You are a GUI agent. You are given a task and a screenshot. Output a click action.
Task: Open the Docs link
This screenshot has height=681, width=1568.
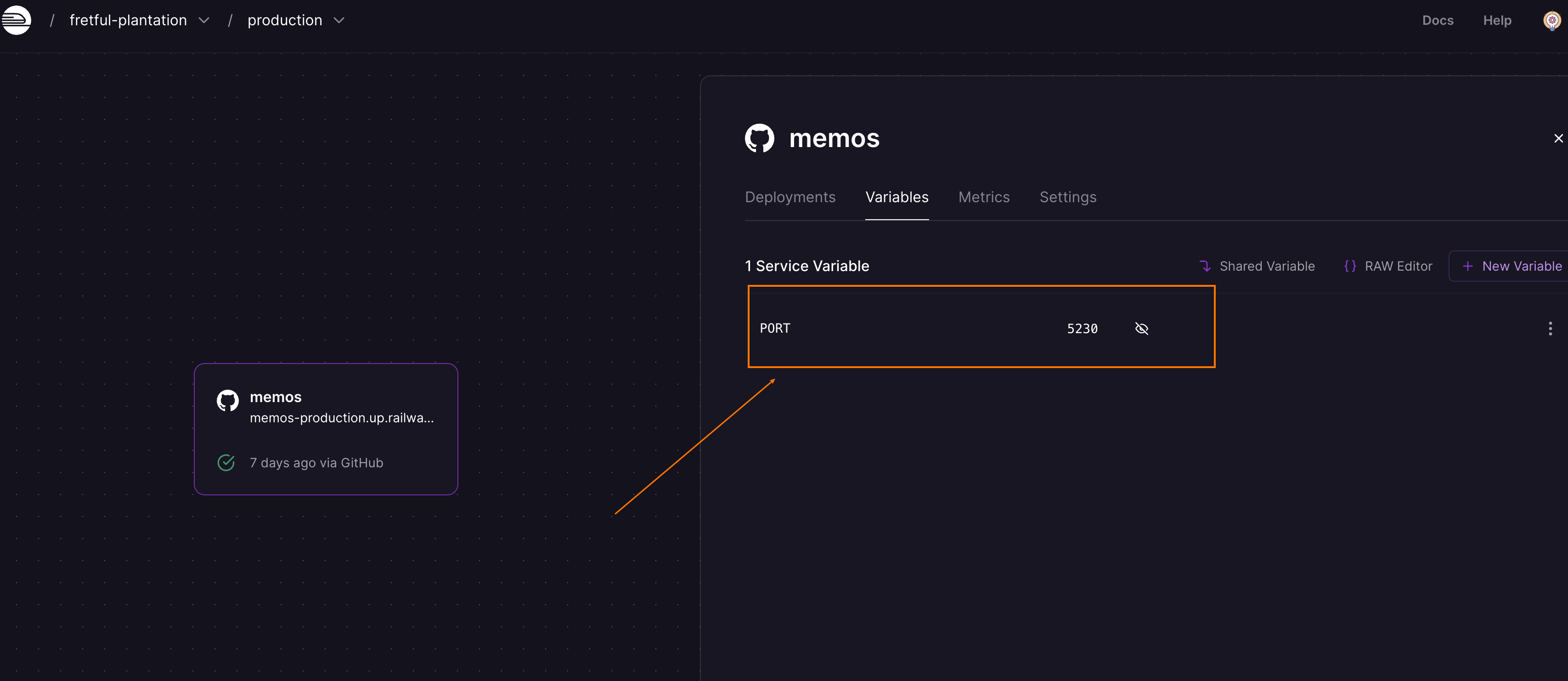tap(1437, 21)
